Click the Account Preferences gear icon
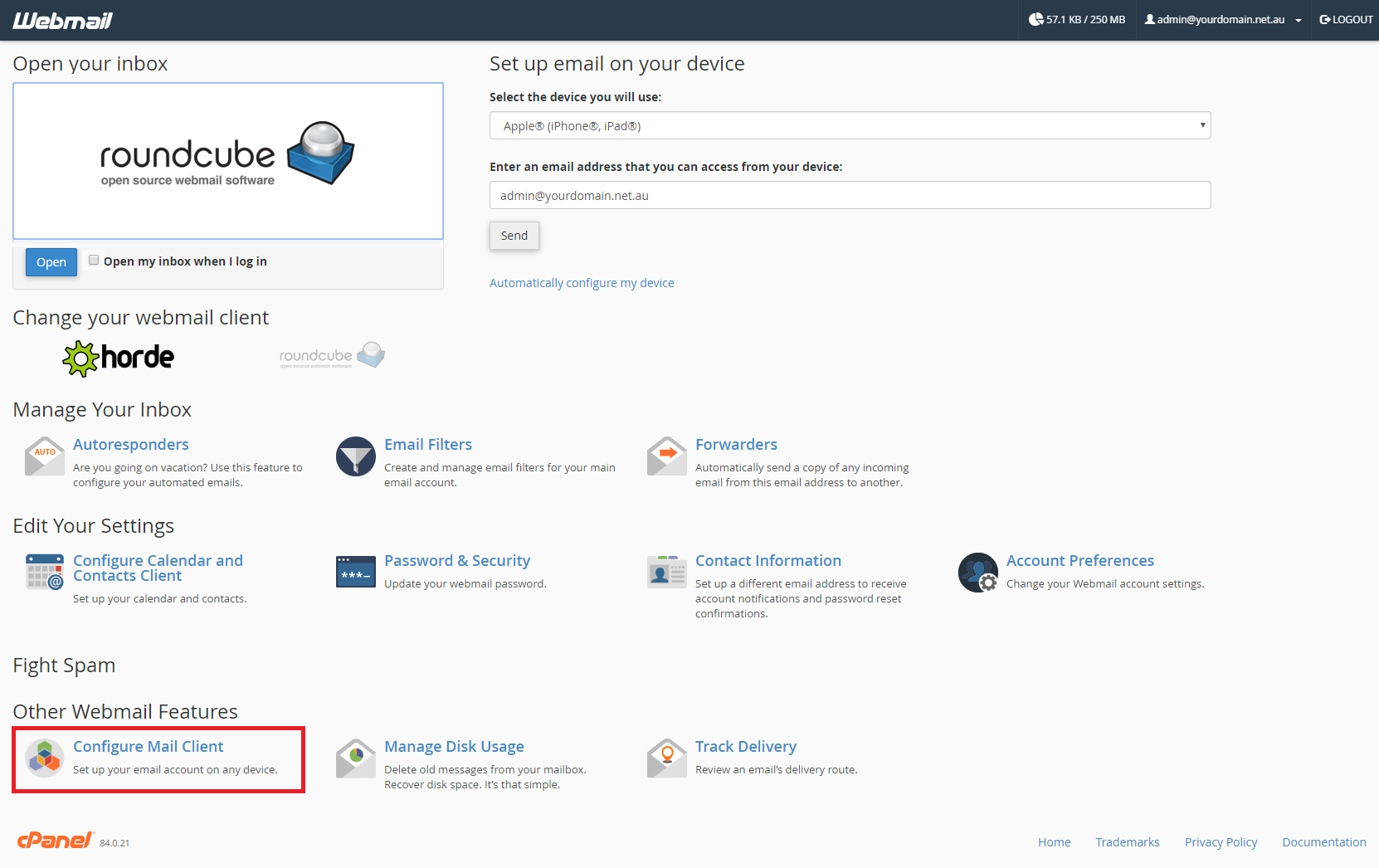Screen dimensions: 1379x868 pyautogui.click(x=978, y=572)
